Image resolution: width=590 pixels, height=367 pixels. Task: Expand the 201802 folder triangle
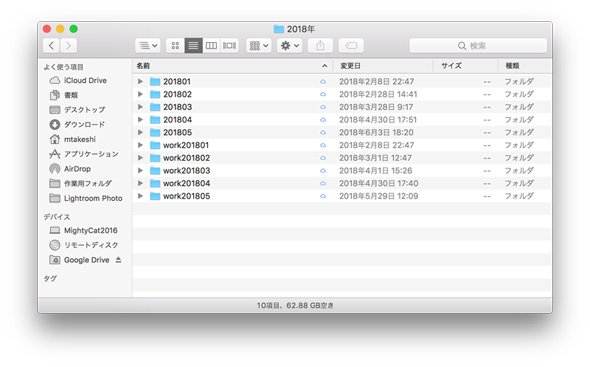(140, 94)
